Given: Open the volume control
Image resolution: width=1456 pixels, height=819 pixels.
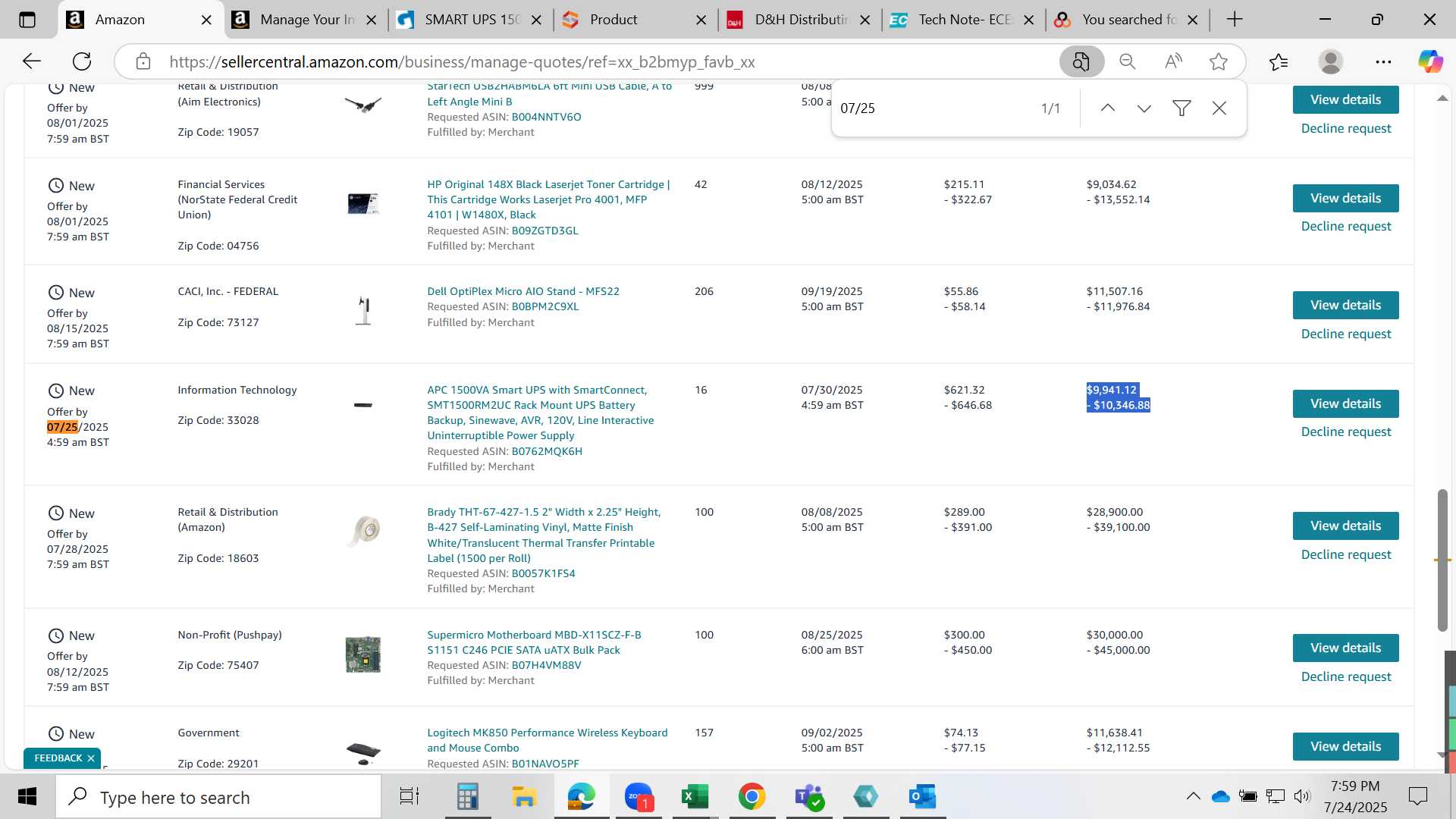Looking at the screenshot, I should point(1302,796).
